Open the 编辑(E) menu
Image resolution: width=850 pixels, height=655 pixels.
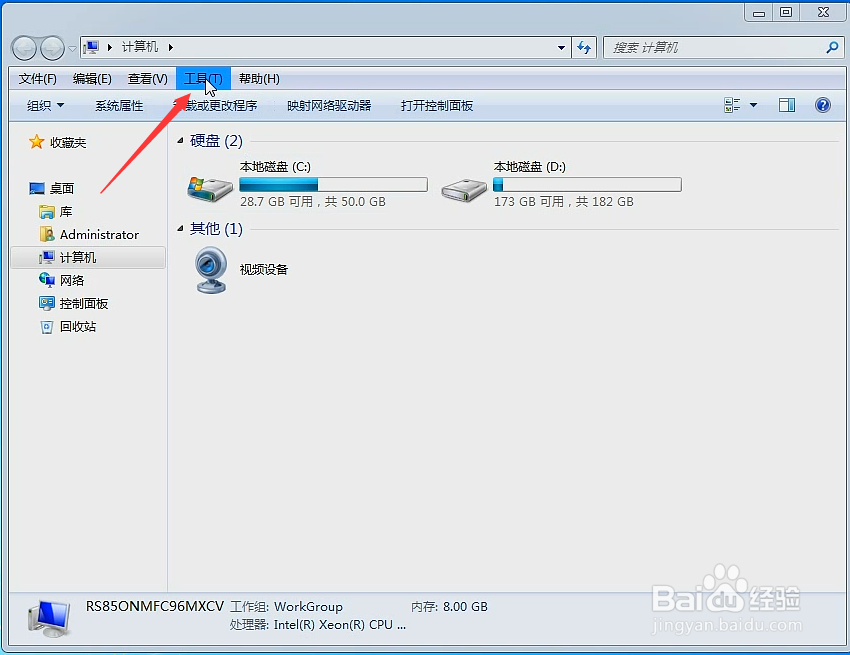[92, 79]
